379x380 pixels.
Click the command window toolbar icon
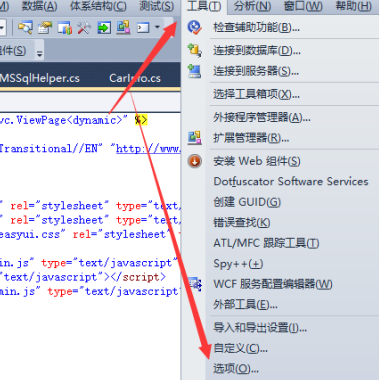143,28
